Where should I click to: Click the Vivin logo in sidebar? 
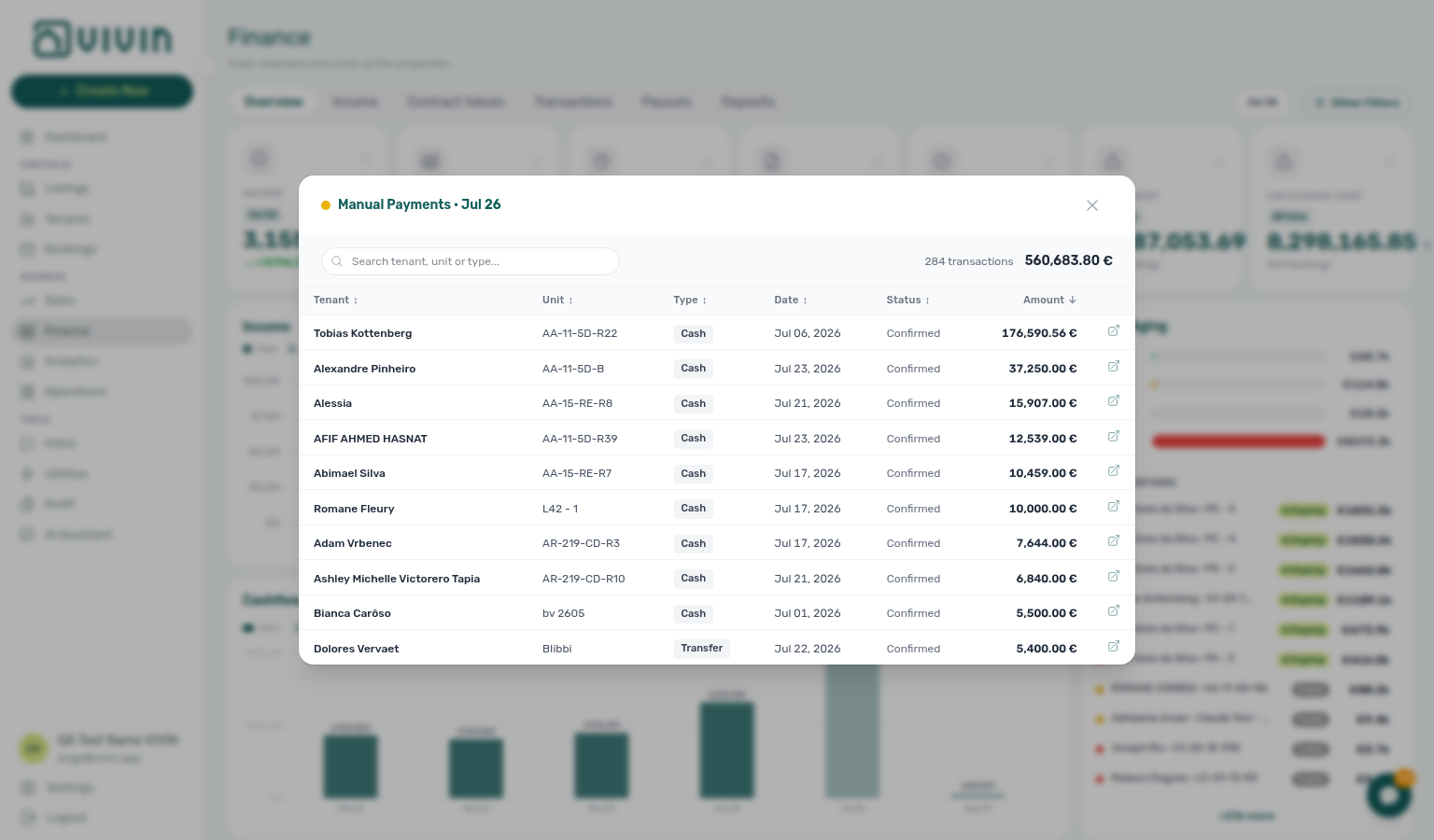point(103,39)
